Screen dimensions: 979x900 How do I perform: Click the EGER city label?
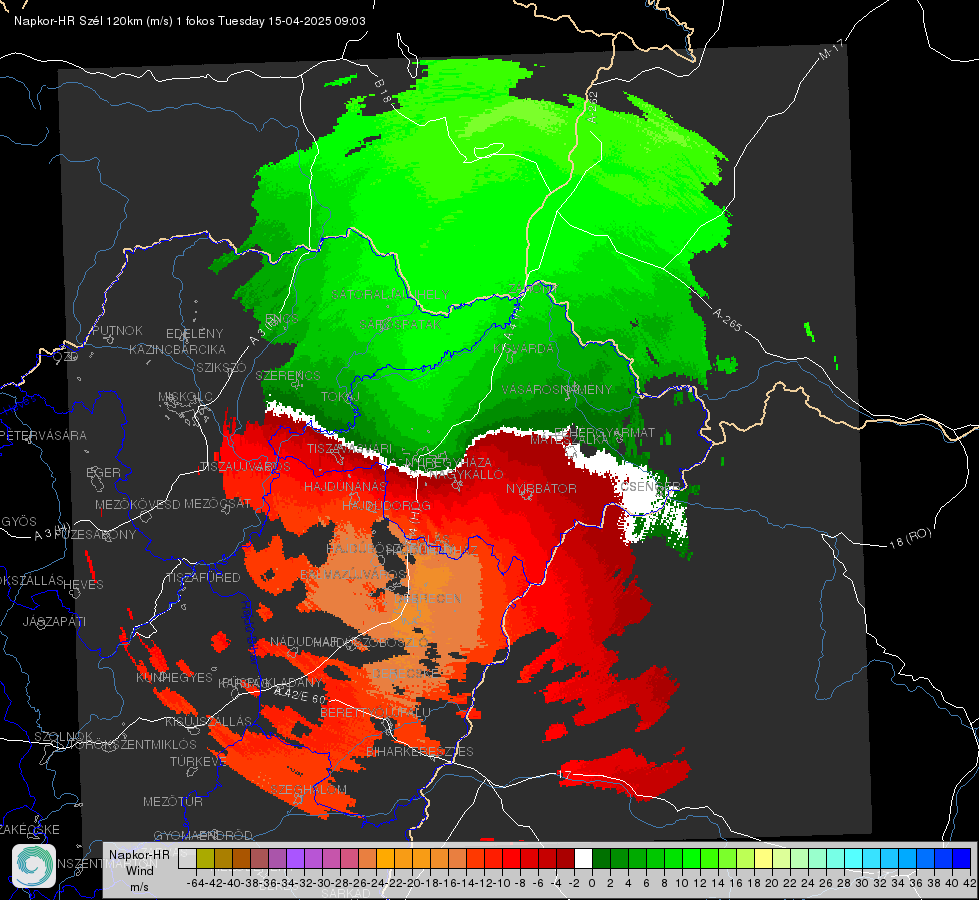[103, 473]
